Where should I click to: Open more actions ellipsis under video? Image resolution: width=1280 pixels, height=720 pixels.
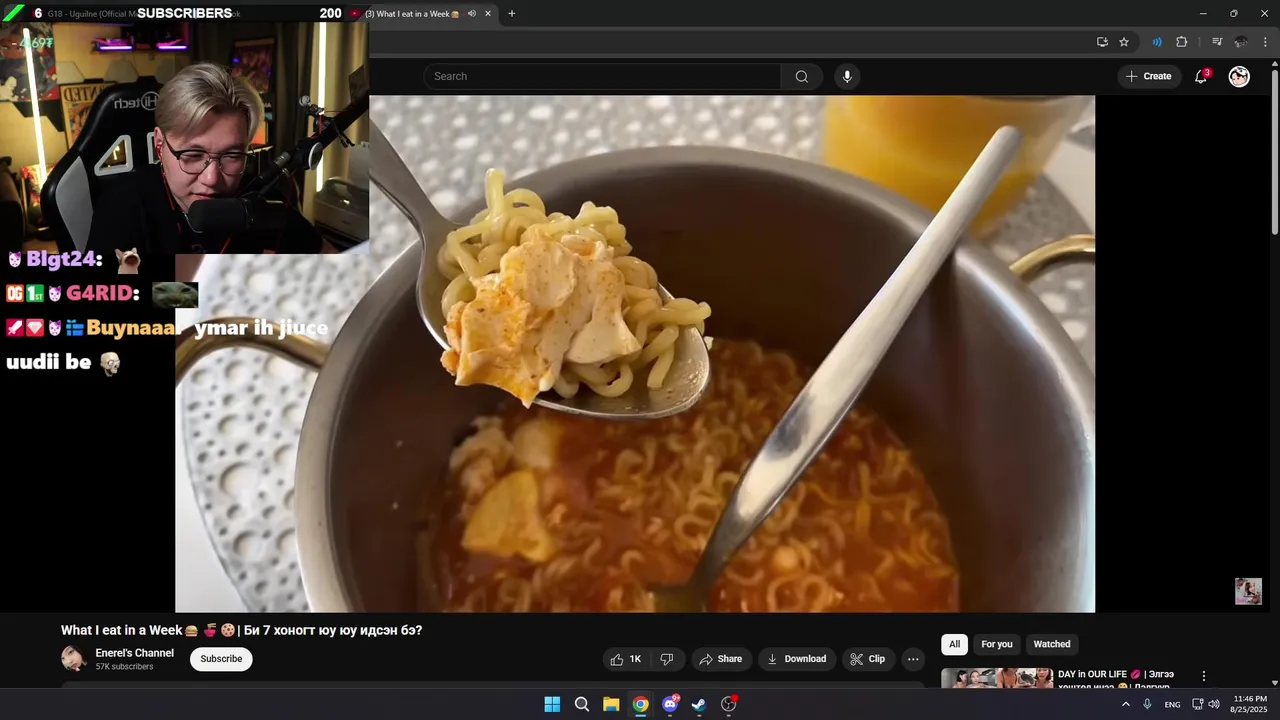pyautogui.click(x=913, y=659)
